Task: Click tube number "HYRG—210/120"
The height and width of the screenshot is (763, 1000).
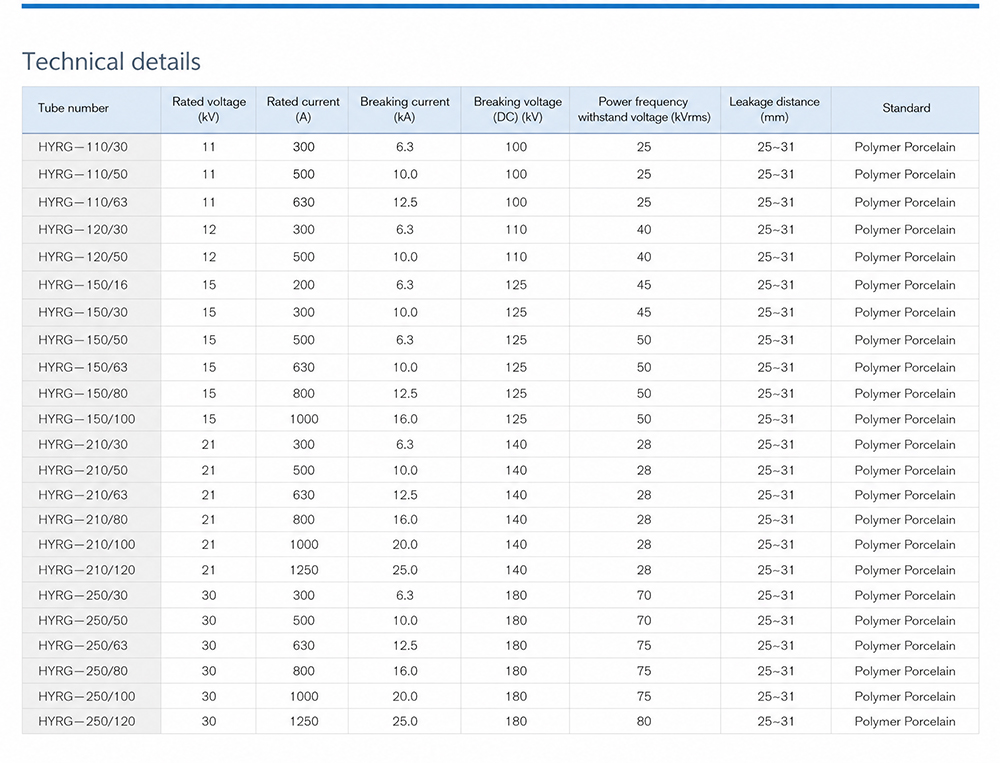Action: click(x=87, y=570)
